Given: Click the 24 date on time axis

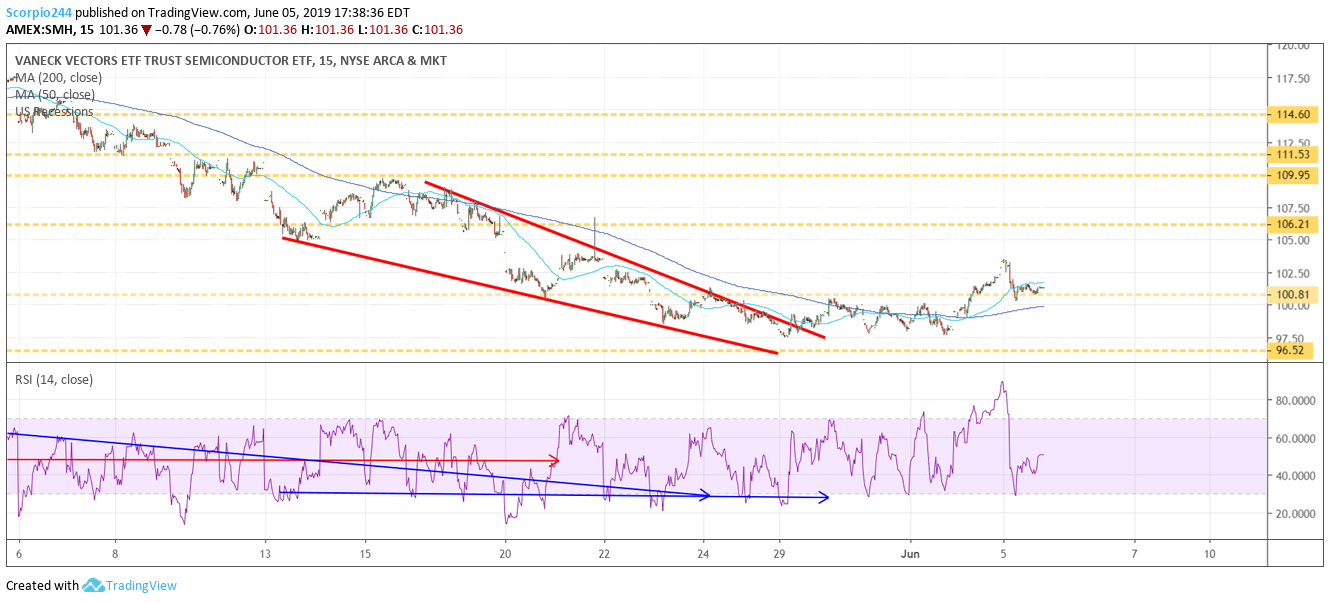Looking at the screenshot, I should click(x=704, y=552).
